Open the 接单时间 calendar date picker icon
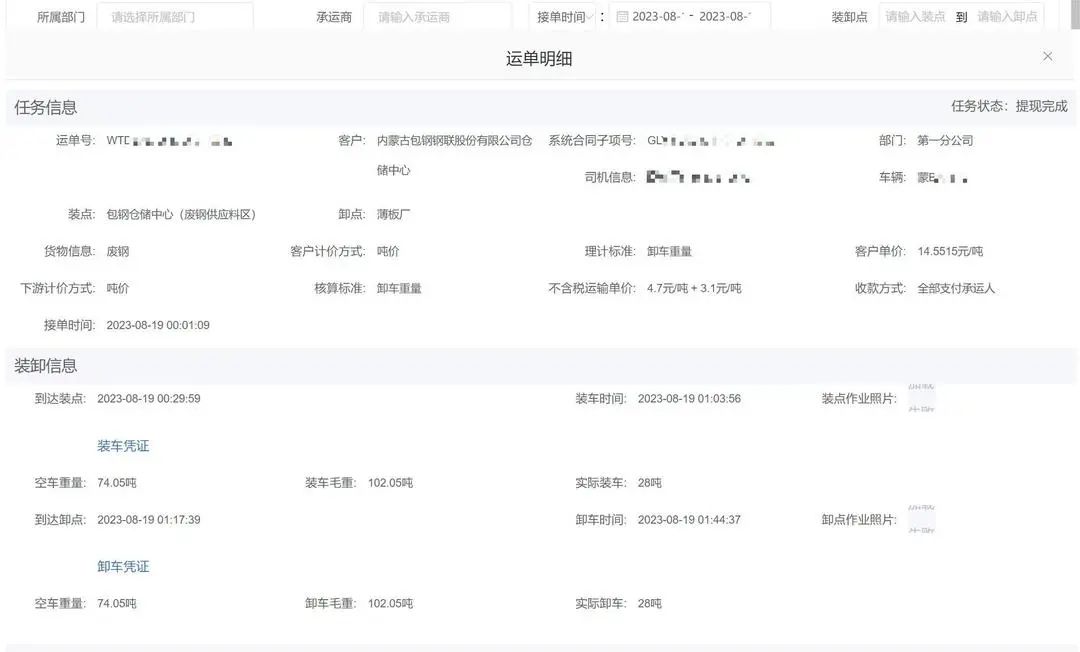Image resolution: width=1080 pixels, height=652 pixels. click(x=622, y=15)
